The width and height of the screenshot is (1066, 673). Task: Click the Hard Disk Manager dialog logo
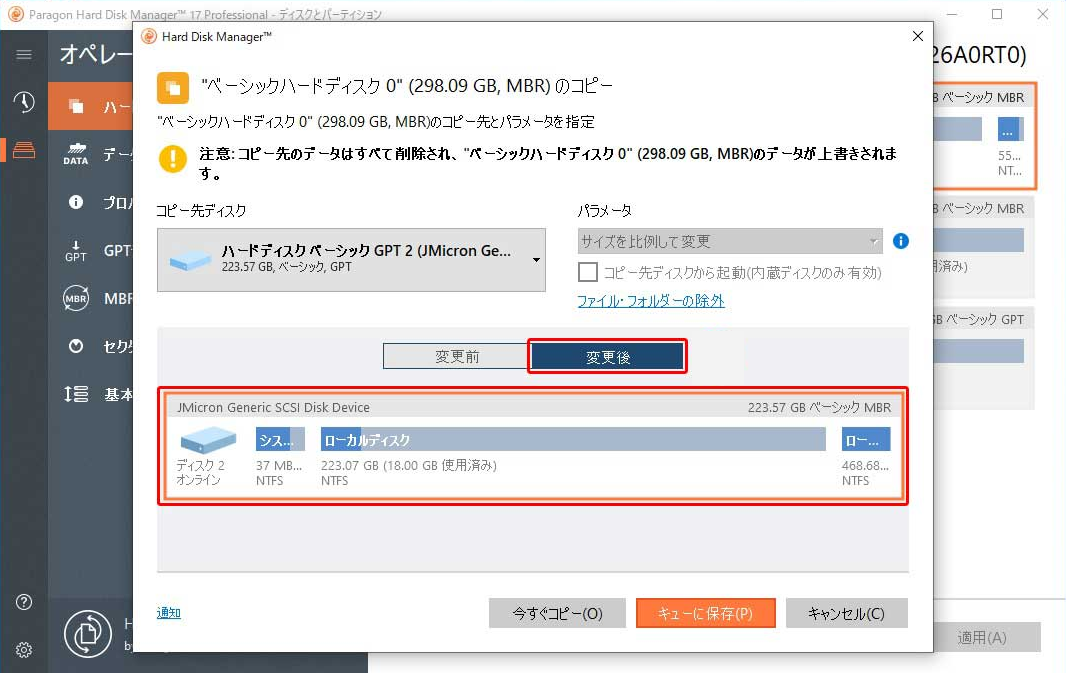point(148,37)
